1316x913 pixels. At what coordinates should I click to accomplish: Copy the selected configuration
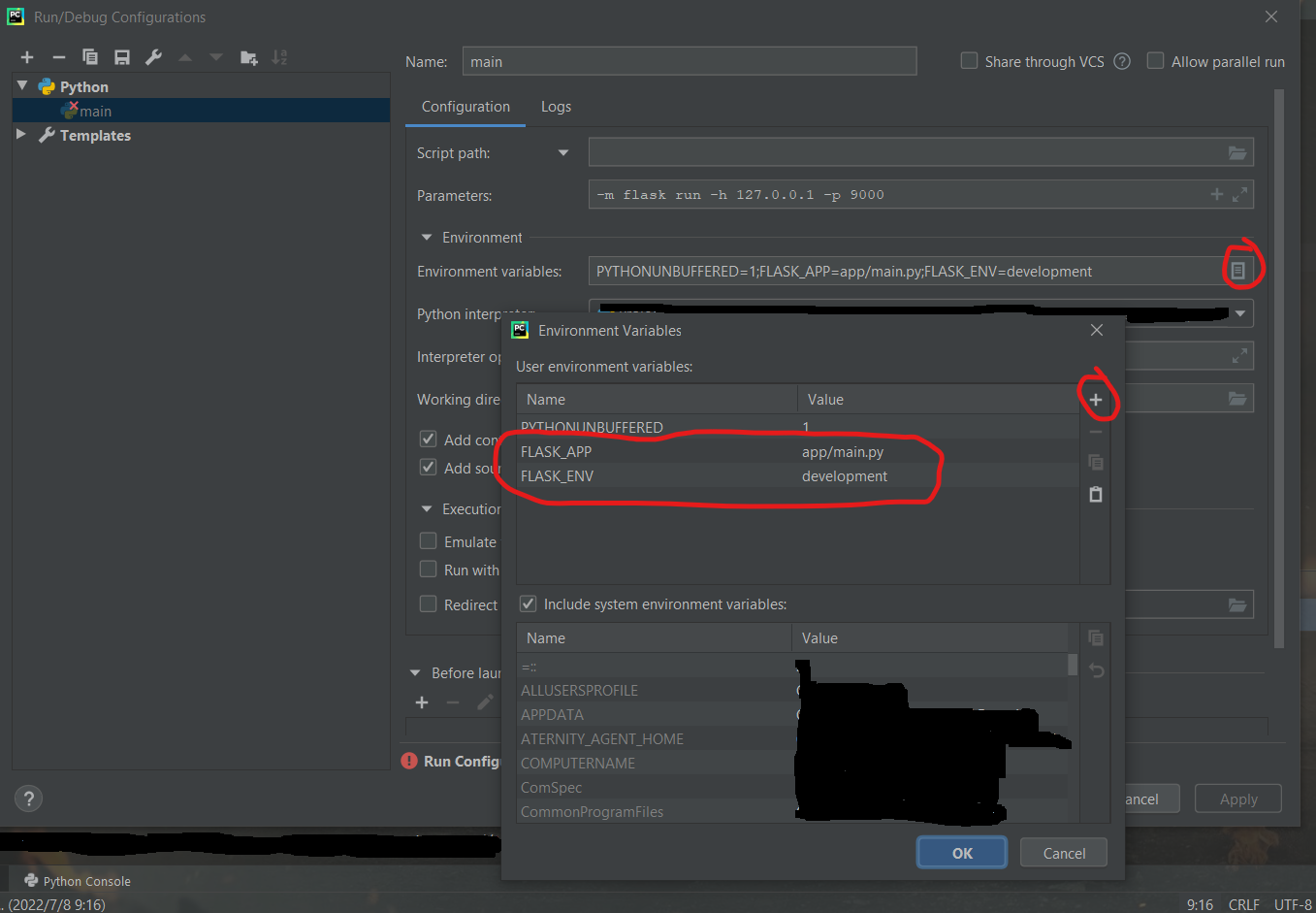(90, 57)
